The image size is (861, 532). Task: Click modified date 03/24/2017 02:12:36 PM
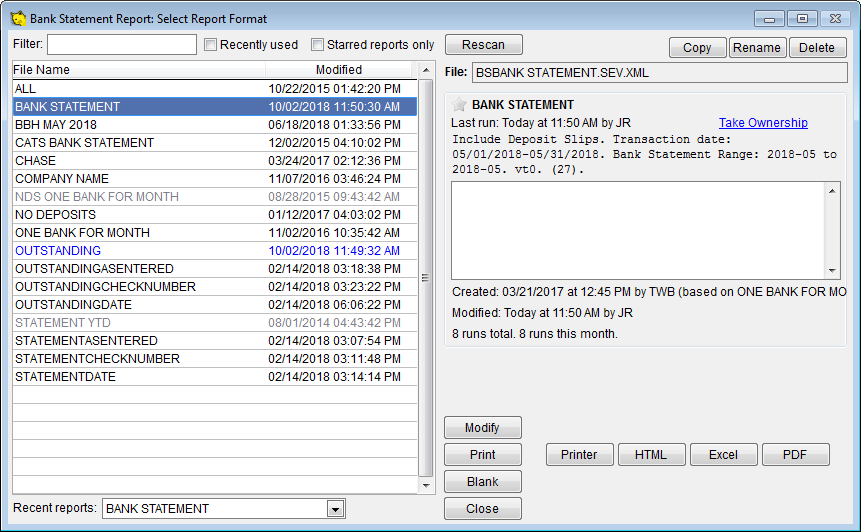(x=334, y=161)
